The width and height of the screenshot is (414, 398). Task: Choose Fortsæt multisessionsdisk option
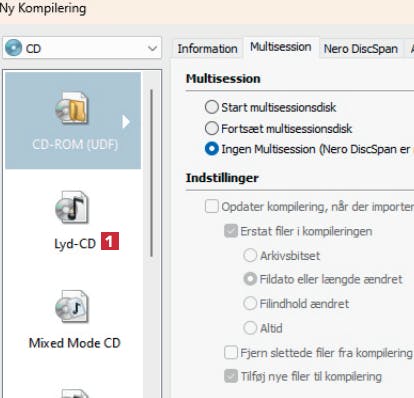[212, 128]
